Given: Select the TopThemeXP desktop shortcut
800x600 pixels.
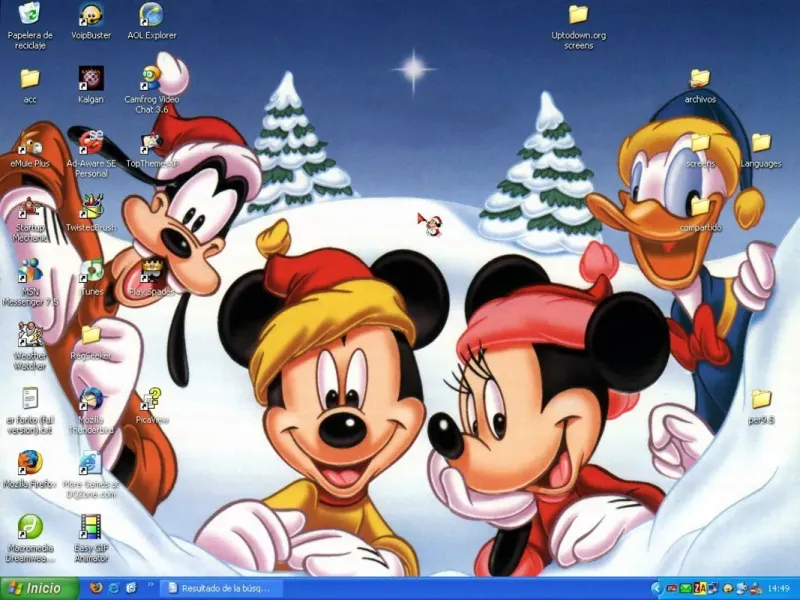Looking at the screenshot, I should [152, 150].
